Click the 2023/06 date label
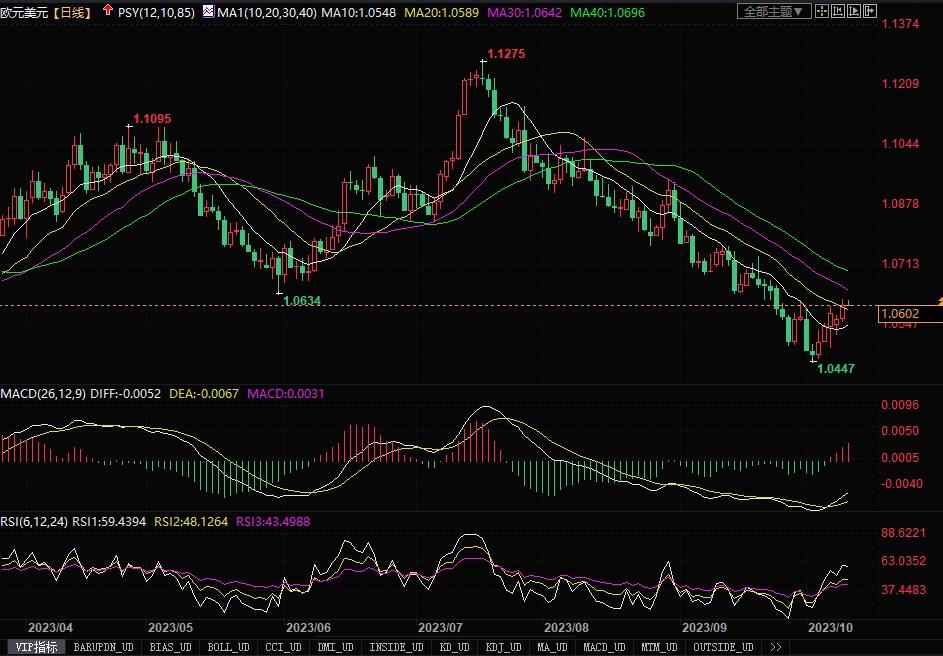Screen dimensions: 943x656 [x=308, y=628]
